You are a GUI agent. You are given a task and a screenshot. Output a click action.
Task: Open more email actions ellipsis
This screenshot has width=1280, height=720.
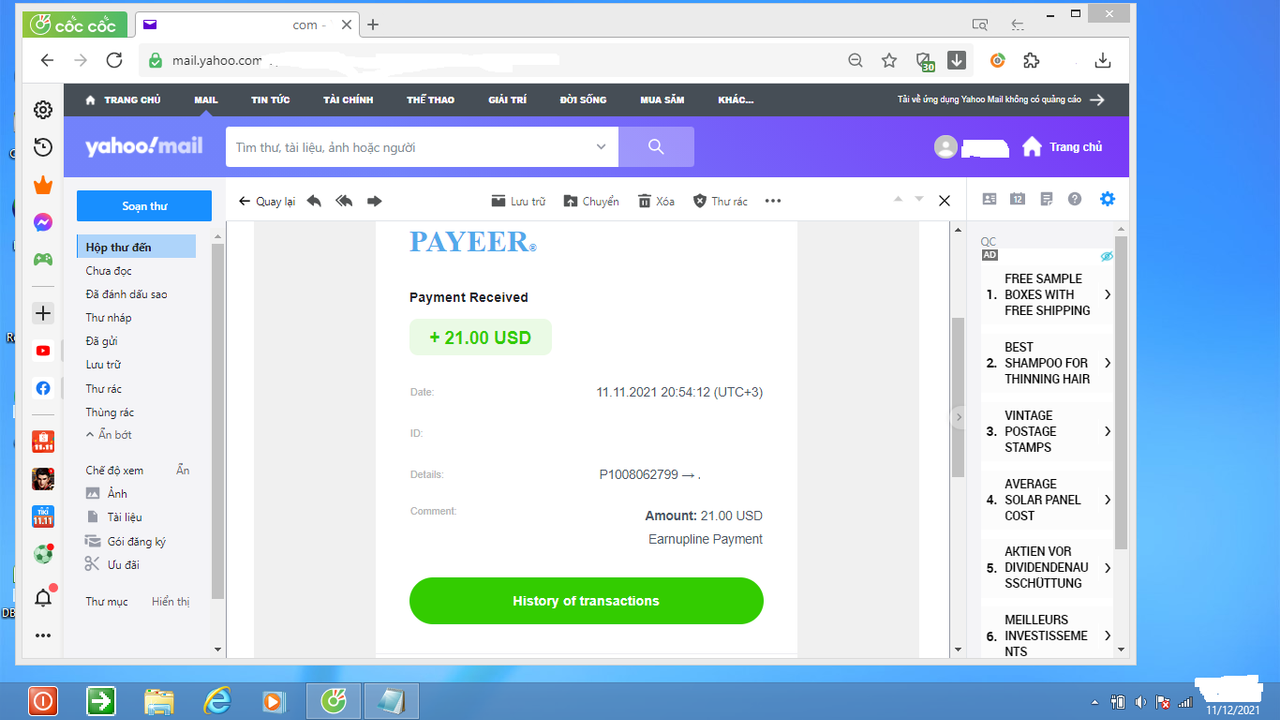point(773,201)
